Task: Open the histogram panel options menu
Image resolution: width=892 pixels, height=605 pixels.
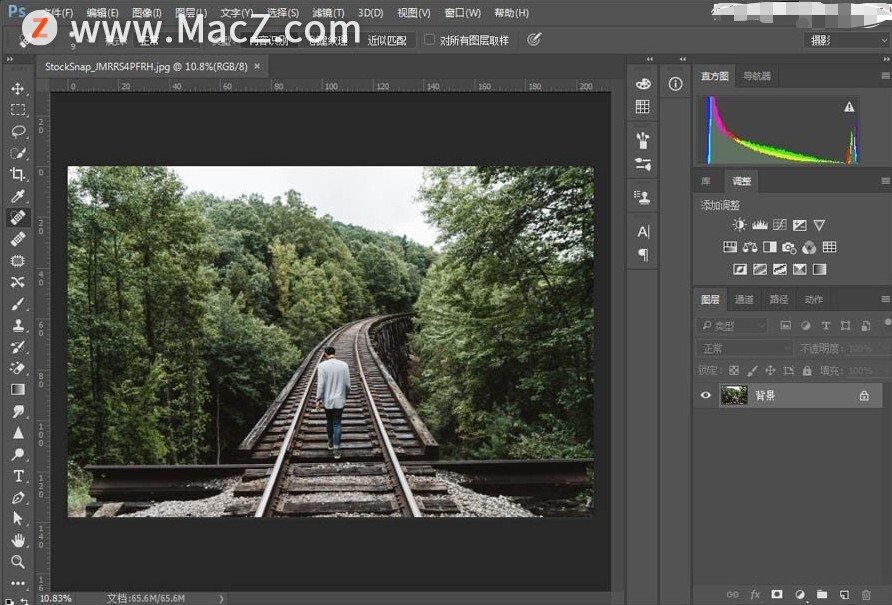Action: pos(885,76)
